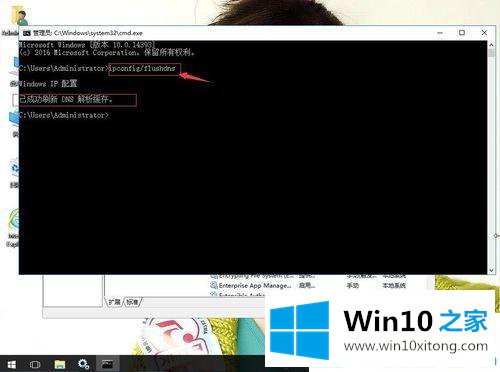This screenshot has width=500, height=372.
Task: Click the last C:\Users\Administrator prompt
Action: pos(64,115)
